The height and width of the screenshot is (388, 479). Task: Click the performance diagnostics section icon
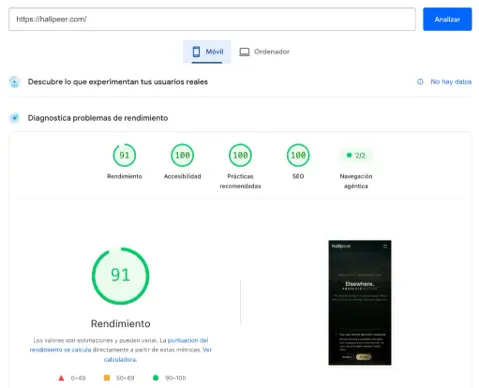click(x=14, y=118)
